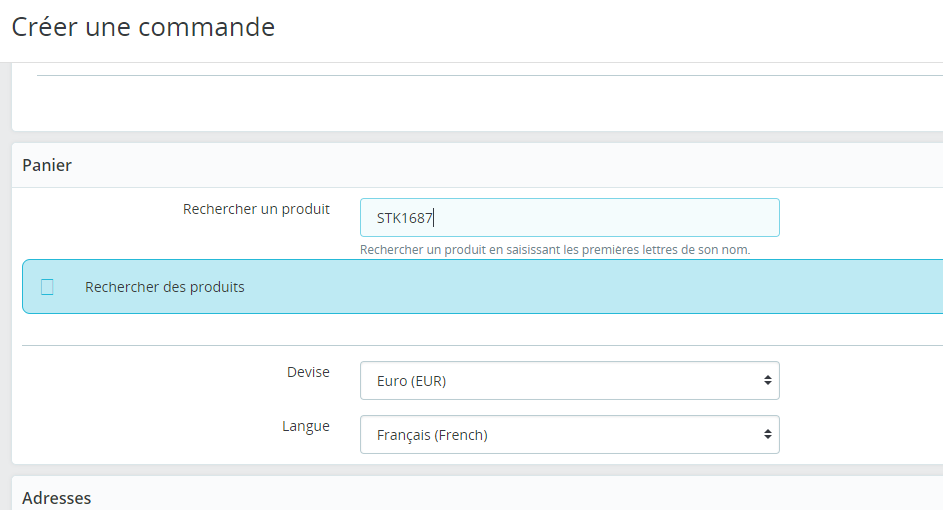943x510 pixels.
Task: Click the Rechercher un produit label
Action: pos(256,209)
